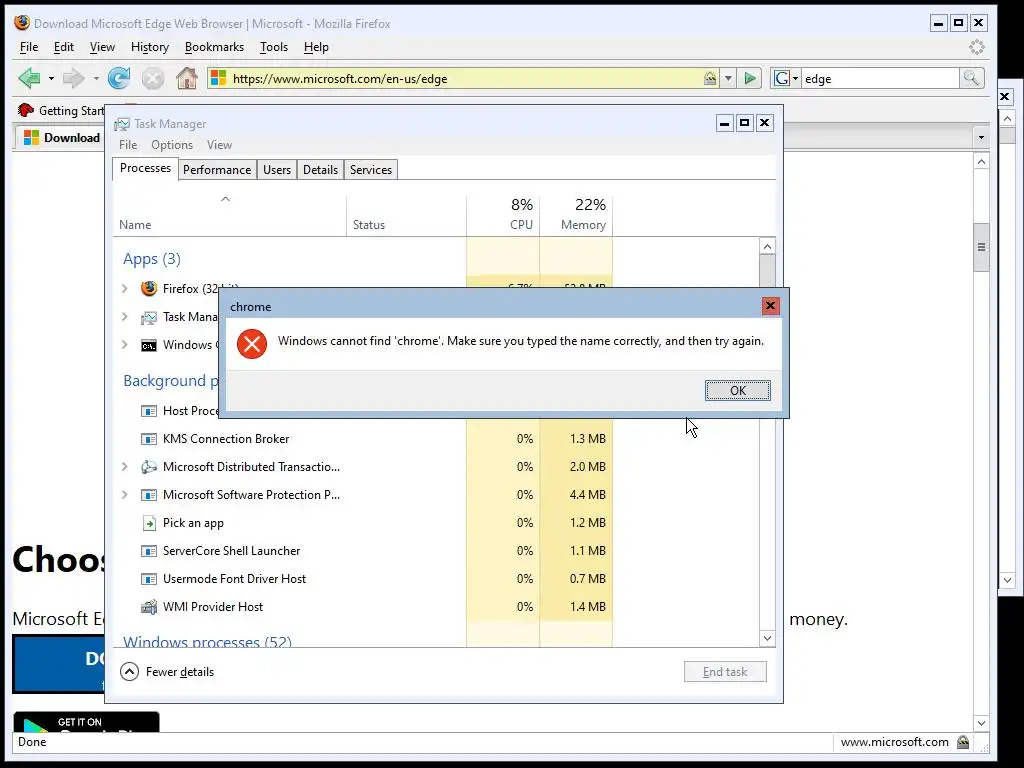Screen dimensions: 1024x768
Task: Open the Back button history dropdown
Action: [x=51, y=79]
